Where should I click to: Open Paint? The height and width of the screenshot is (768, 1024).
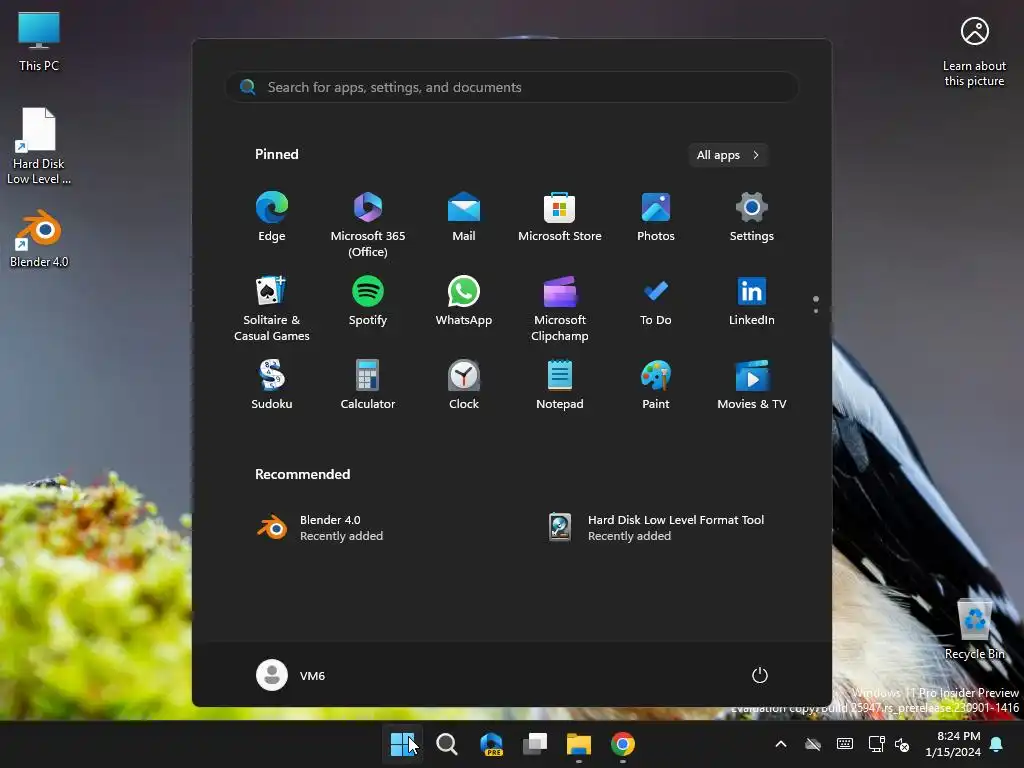point(656,385)
